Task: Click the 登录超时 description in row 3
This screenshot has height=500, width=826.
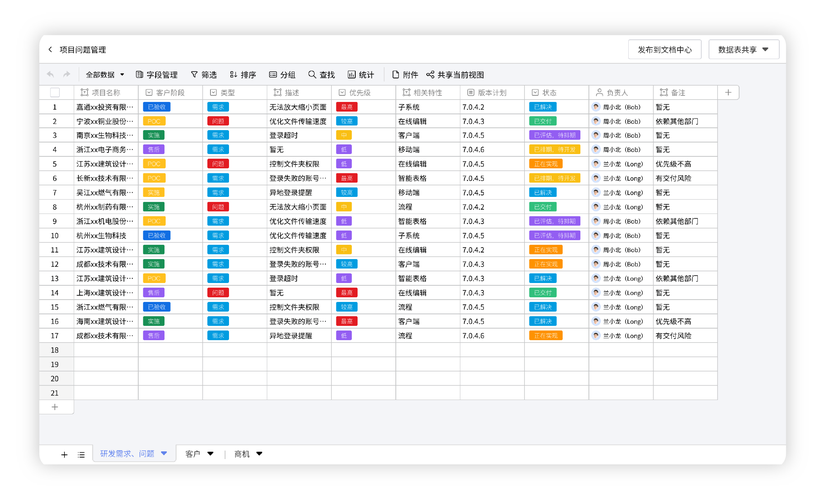Action: (283, 135)
